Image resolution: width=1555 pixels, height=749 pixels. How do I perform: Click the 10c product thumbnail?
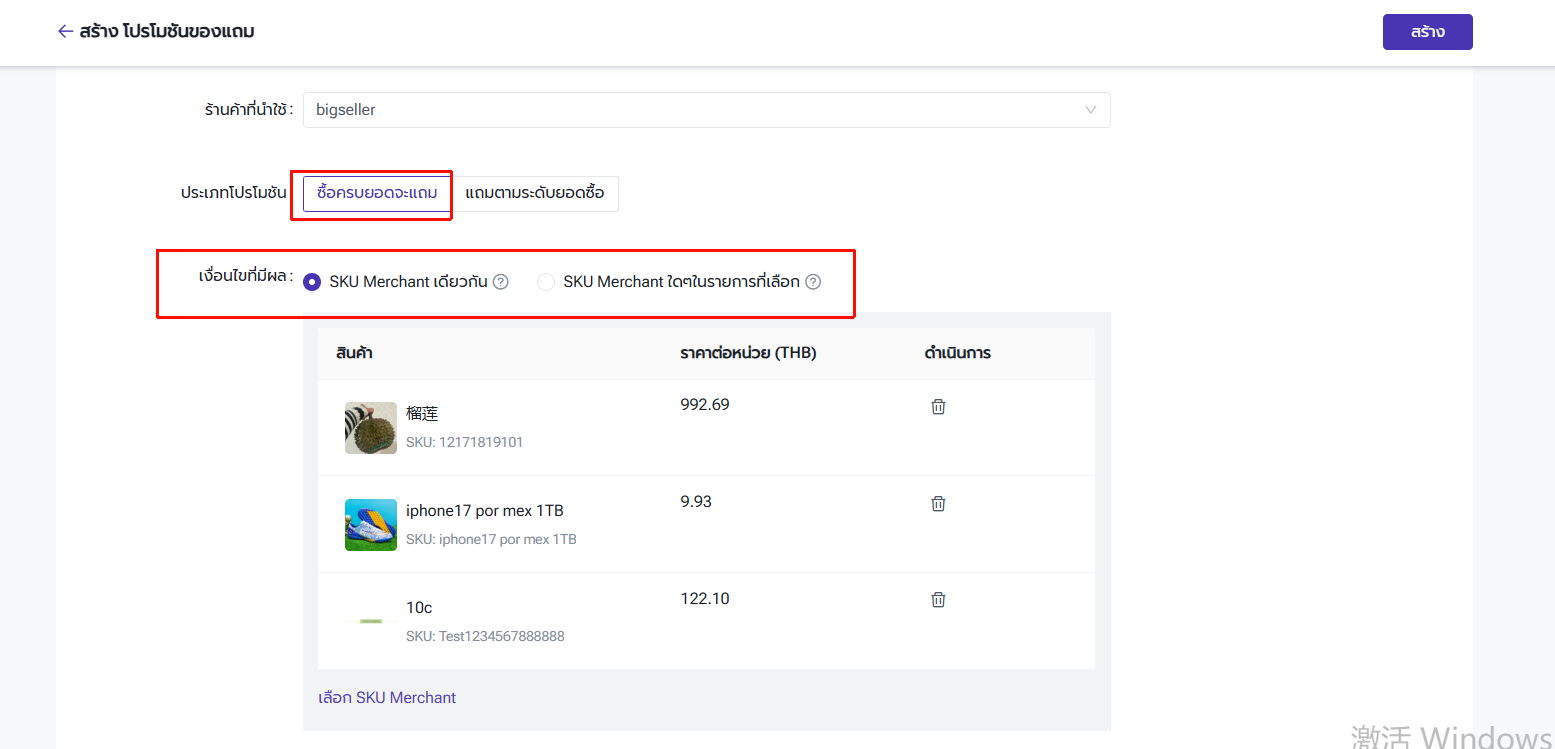point(371,621)
